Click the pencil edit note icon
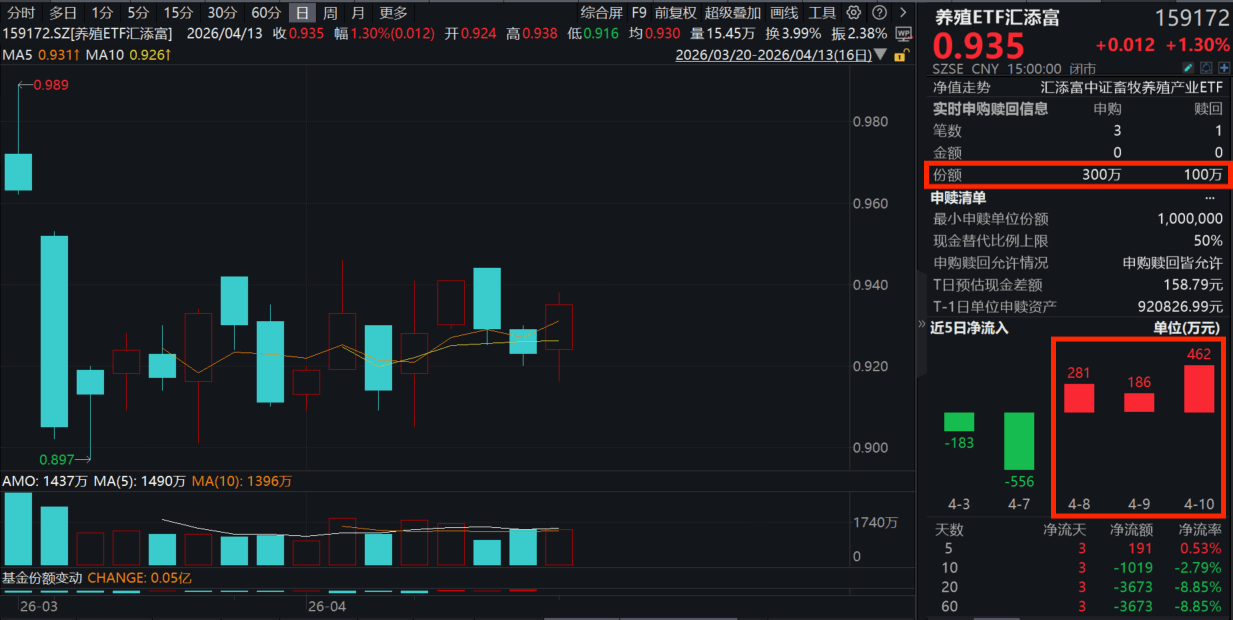1233x620 pixels. [x=1188, y=68]
